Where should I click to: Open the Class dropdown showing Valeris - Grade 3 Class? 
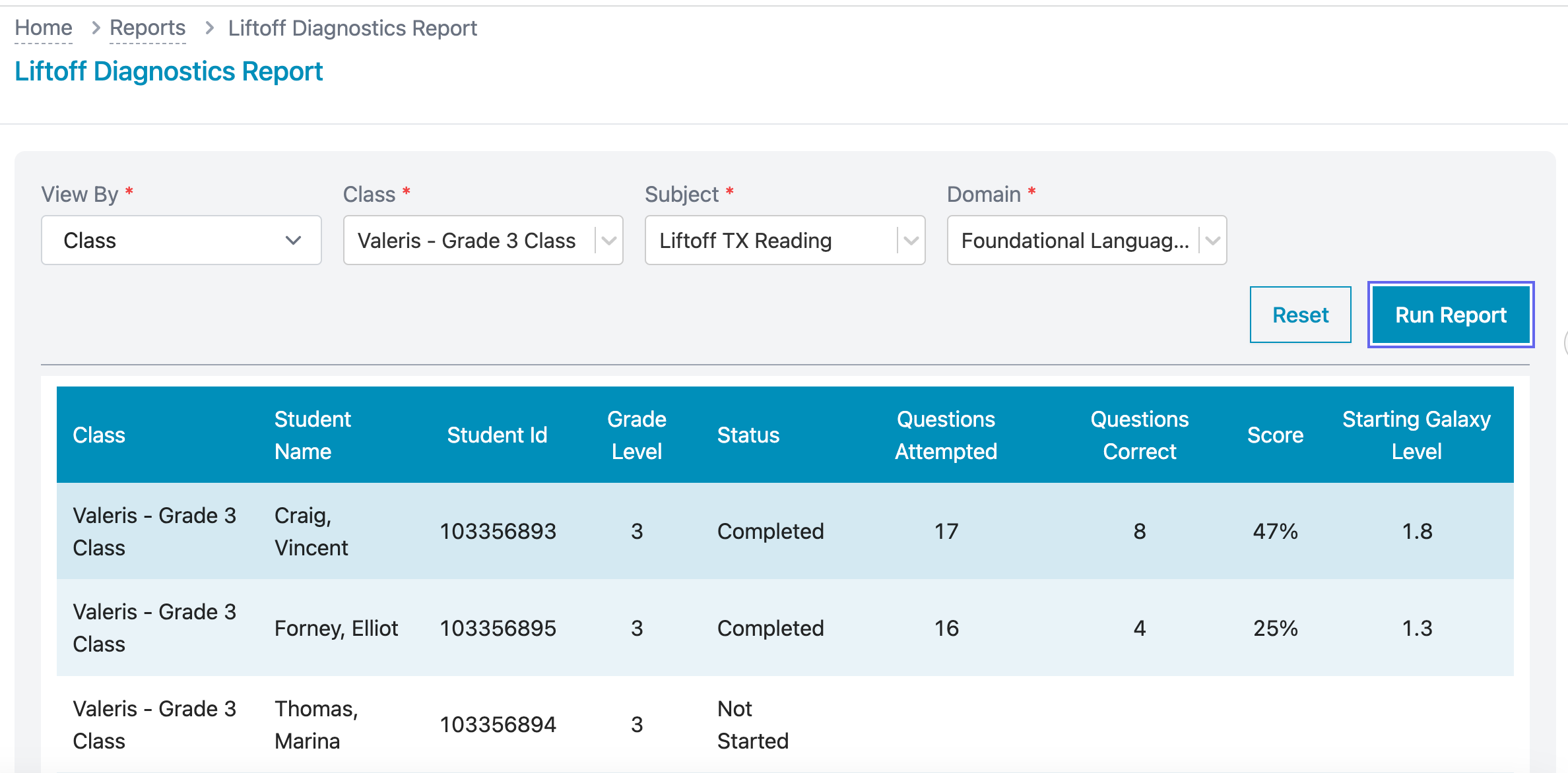click(483, 240)
